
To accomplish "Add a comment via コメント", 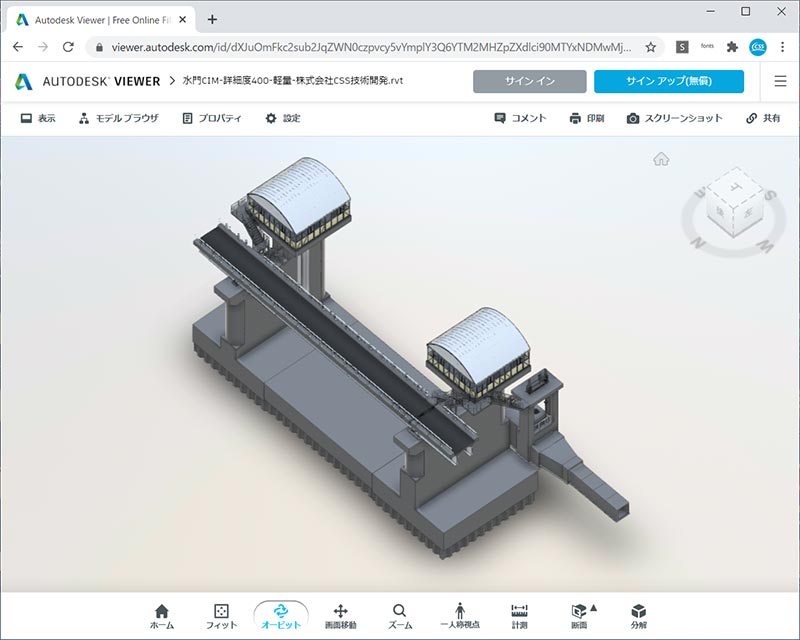I will [x=520, y=118].
